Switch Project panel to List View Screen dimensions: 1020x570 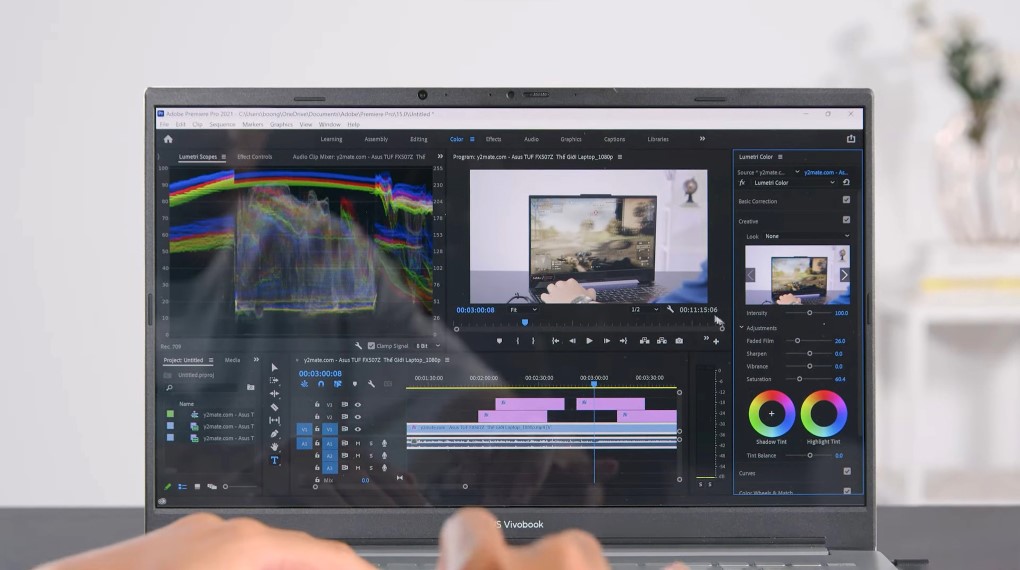pyautogui.click(x=182, y=487)
